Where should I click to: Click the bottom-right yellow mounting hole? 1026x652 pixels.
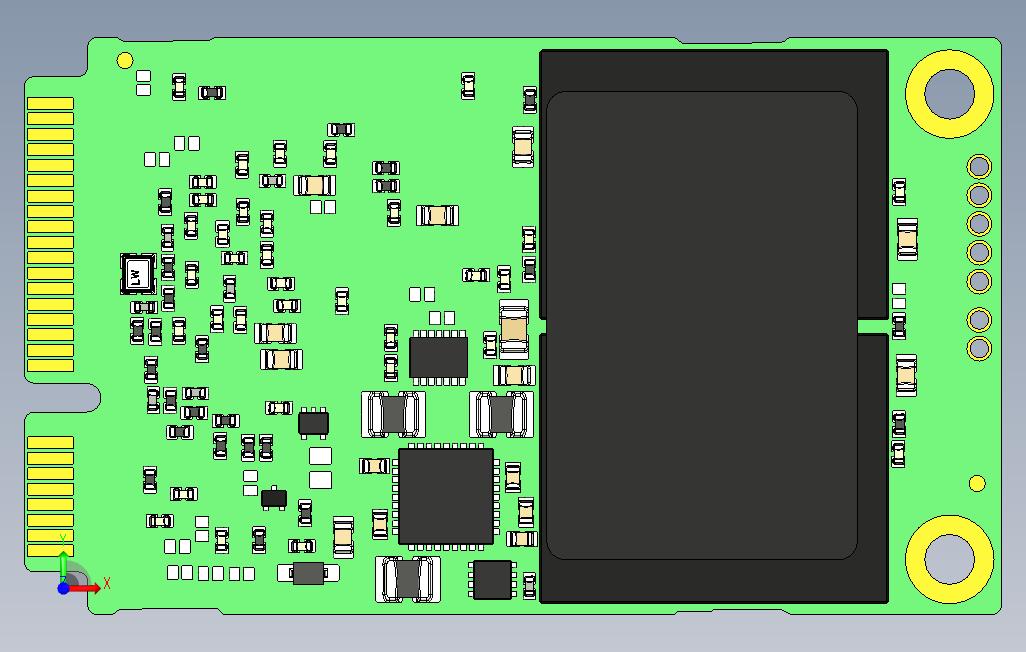pyautogui.click(x=949, y=559)
